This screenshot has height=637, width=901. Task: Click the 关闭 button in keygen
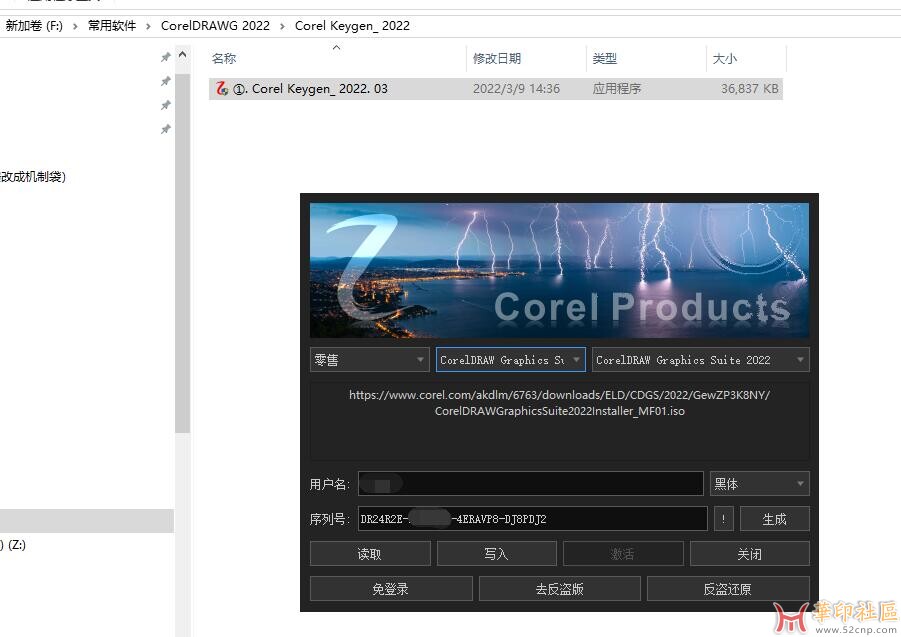pyautogui.click(x=749, y=554)
